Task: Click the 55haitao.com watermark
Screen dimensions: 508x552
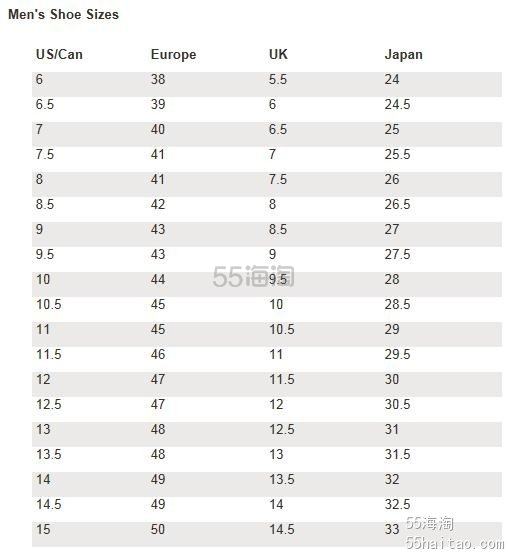Action: click(454, 543)
